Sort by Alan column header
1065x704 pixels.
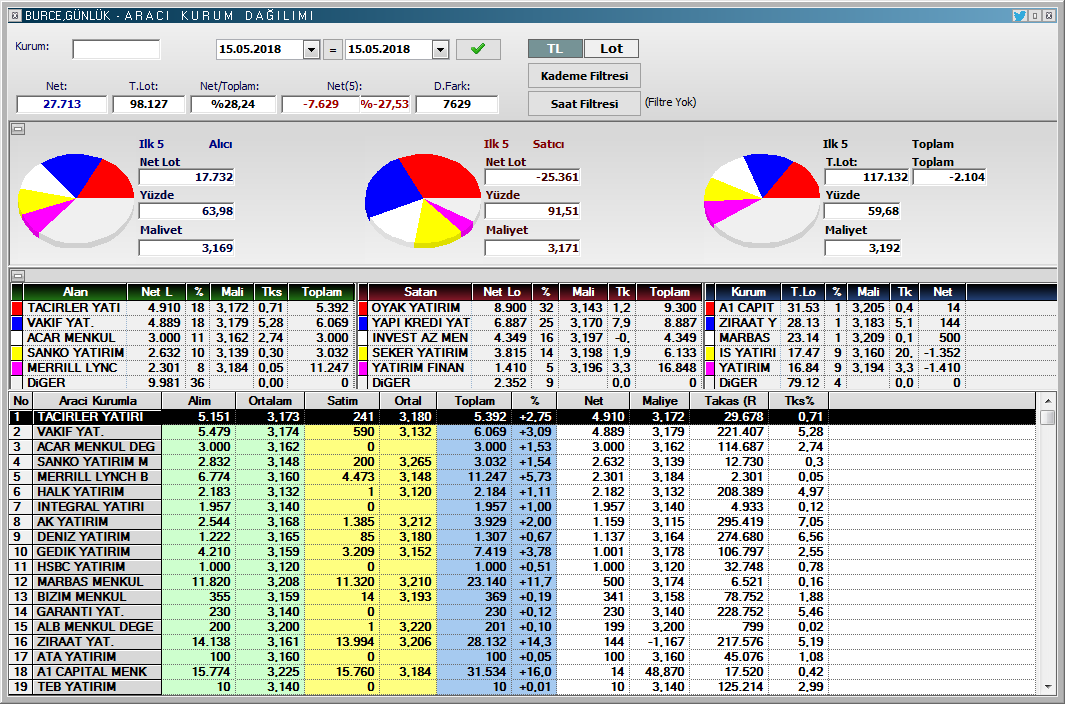75,292
